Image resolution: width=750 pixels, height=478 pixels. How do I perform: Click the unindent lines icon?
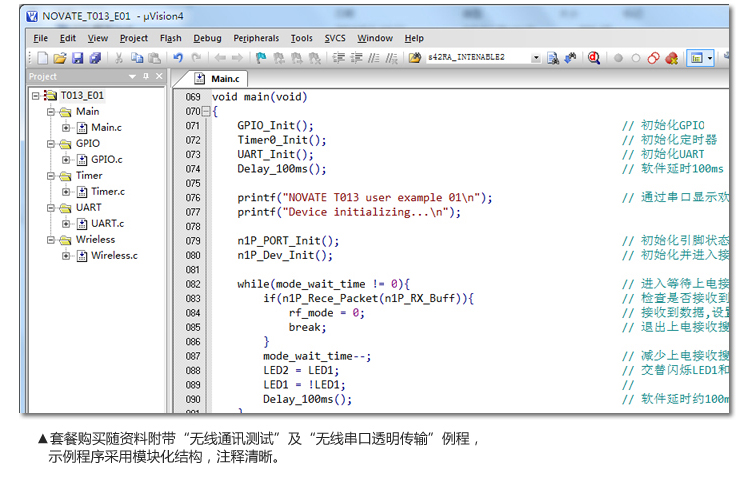(356, 58)
